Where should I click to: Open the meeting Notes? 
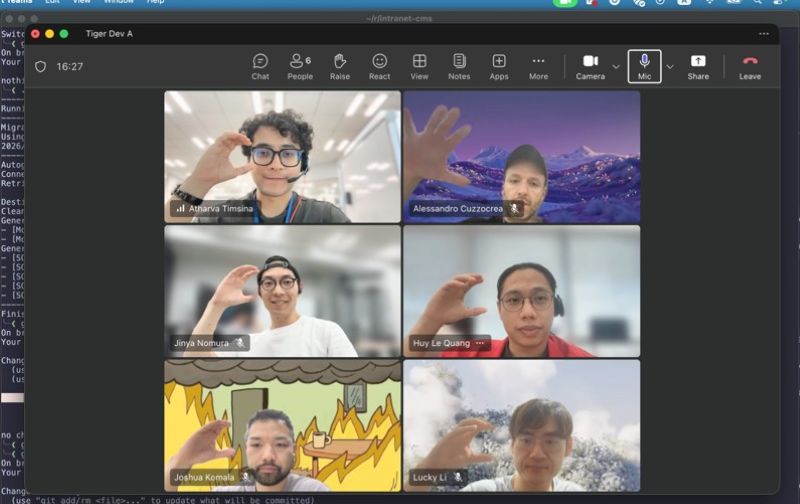(459, 67)
